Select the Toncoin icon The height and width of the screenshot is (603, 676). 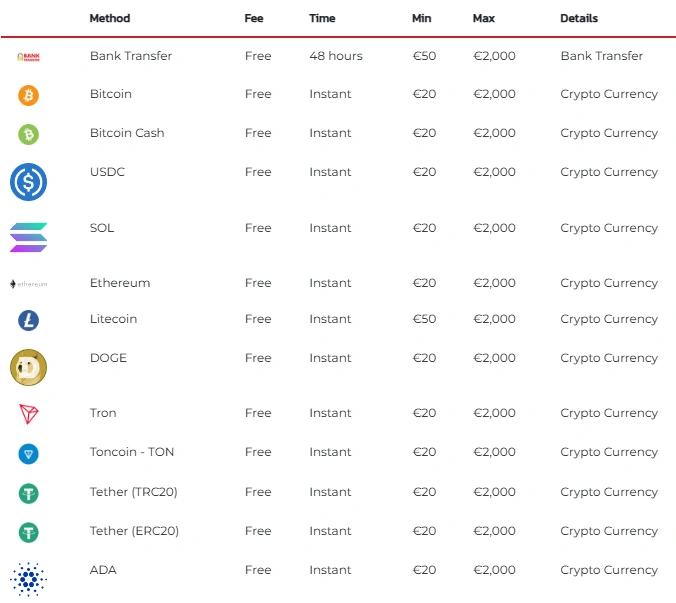point(29,453)
